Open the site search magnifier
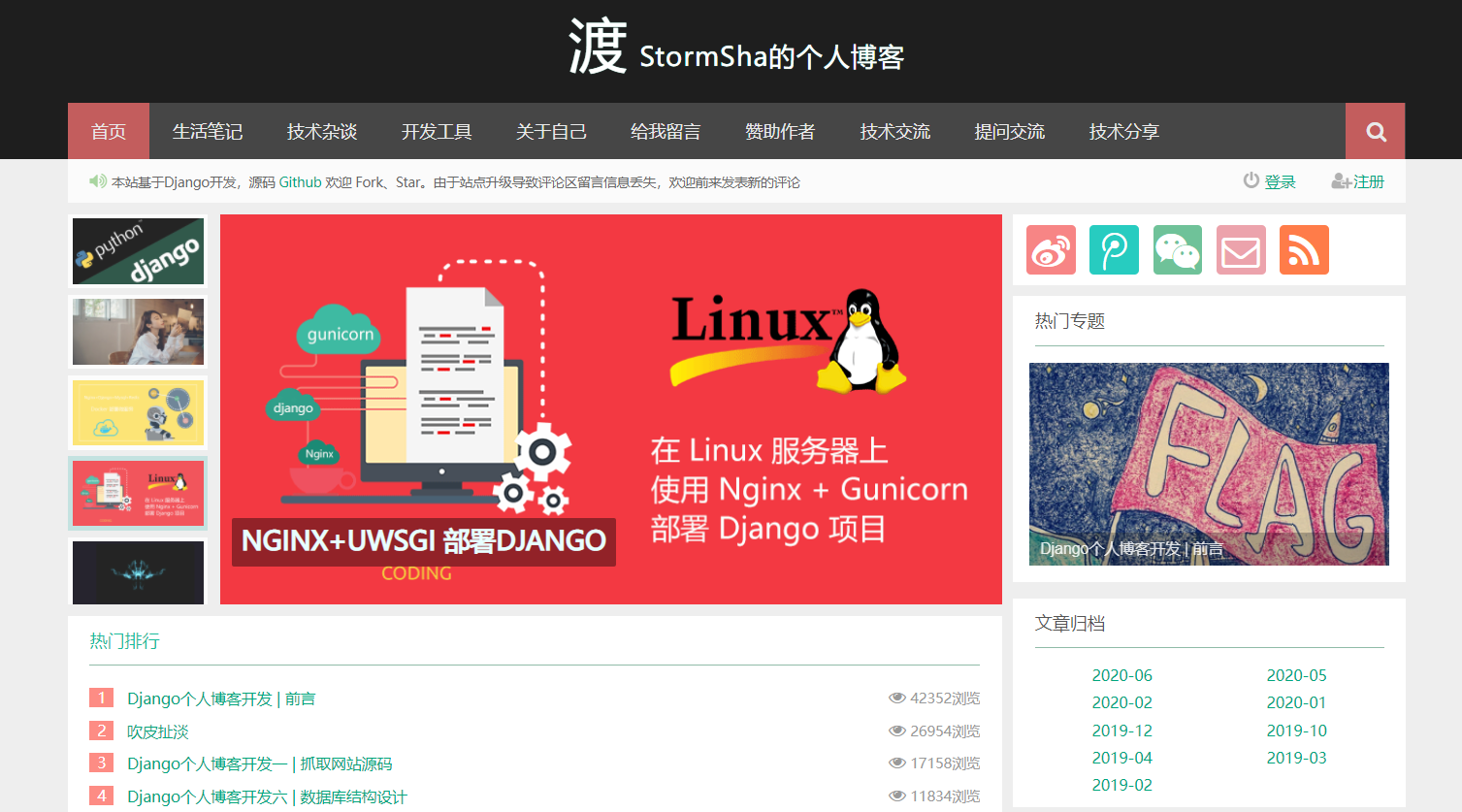1462x812 pixels. click(x=1374, y=131)
